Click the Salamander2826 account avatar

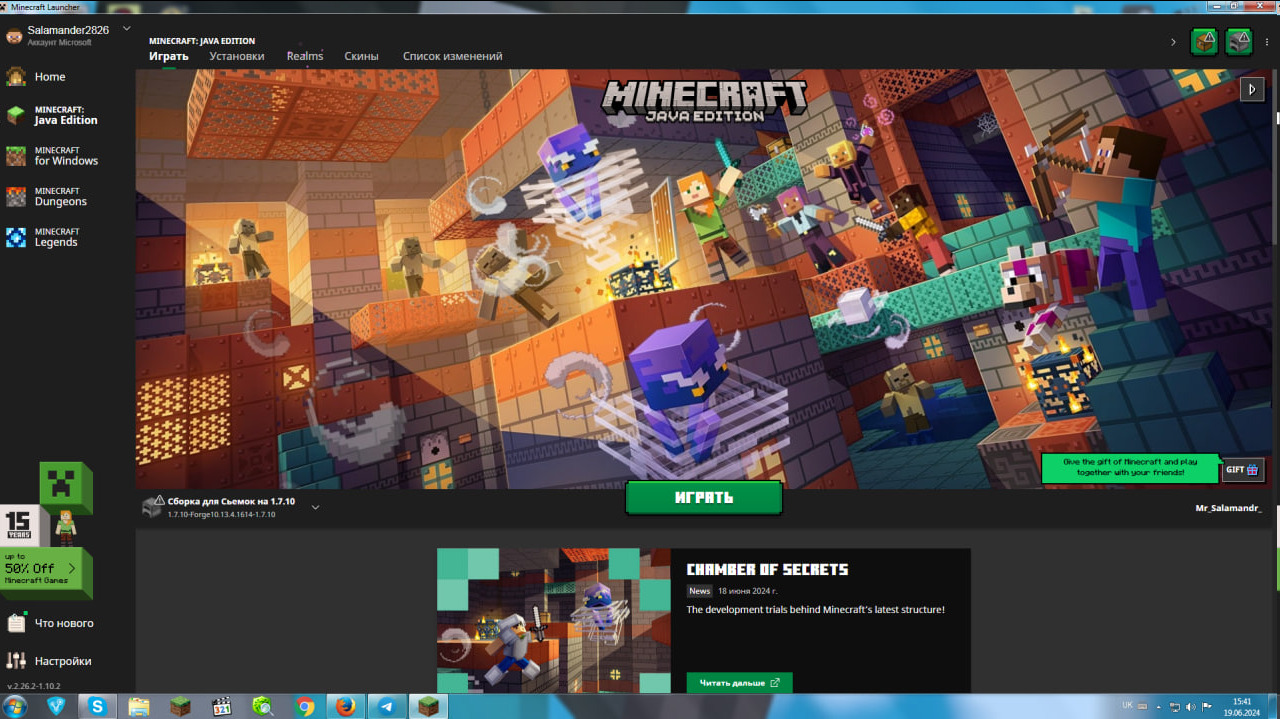(14, 36)
